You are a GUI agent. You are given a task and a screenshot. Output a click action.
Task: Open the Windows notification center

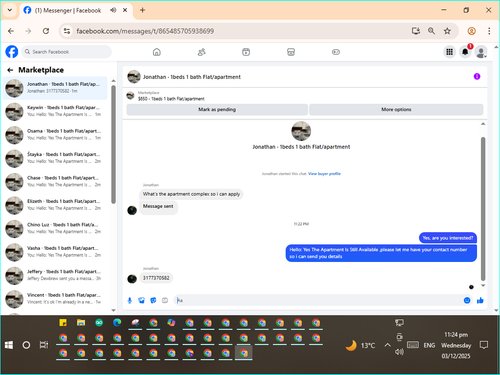coord(484,345)
